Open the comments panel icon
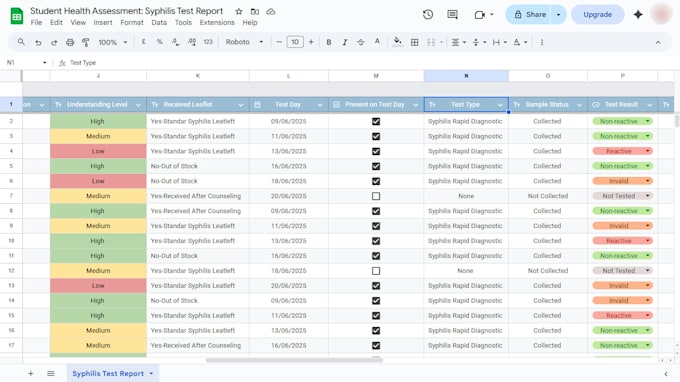 [452, 14]
